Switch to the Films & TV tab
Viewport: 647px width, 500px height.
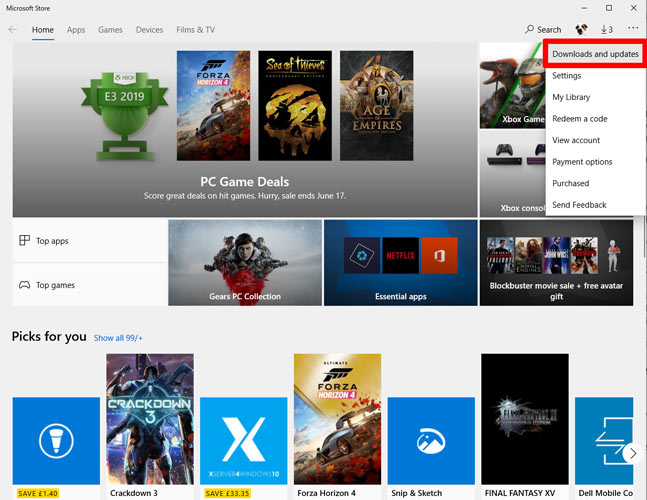point(196,30)
